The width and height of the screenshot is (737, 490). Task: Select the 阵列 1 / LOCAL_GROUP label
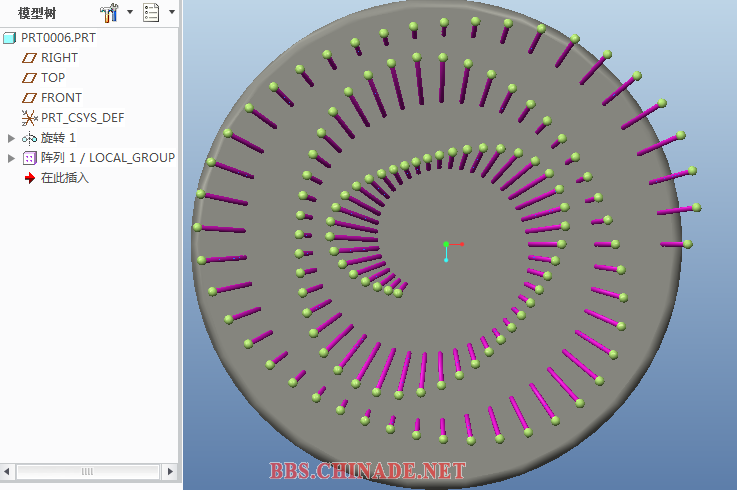[108, 158]
